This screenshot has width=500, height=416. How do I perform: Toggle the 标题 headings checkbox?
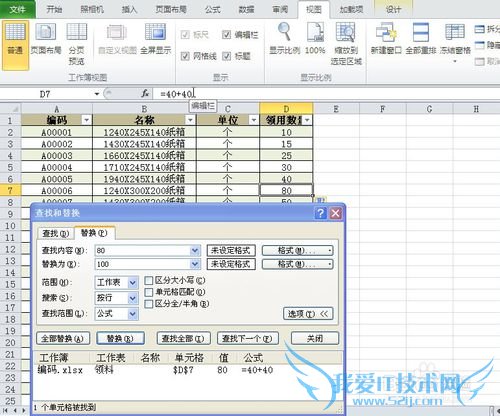227,56
